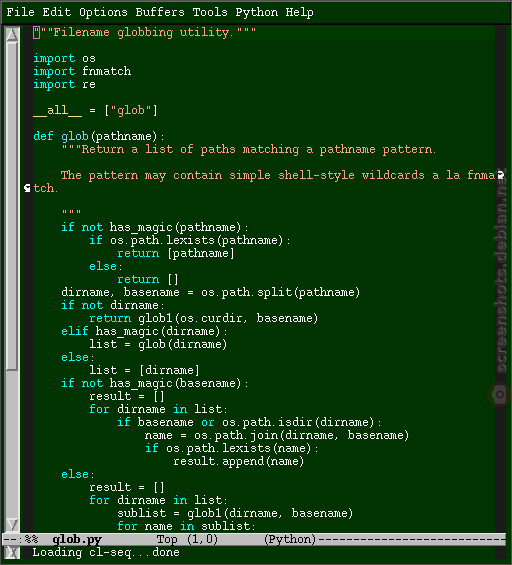Click the screenshots.debian.net camera watermark icon

pos(499,395)
